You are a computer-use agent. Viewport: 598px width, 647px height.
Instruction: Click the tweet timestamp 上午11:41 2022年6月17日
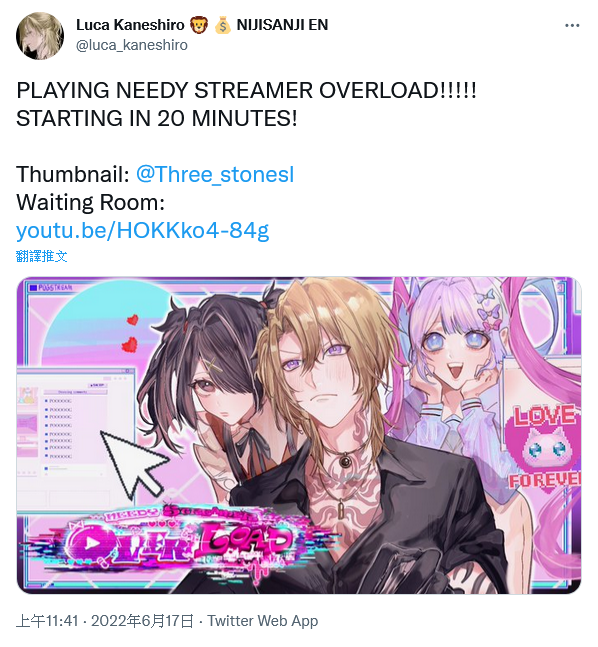tap(105, 621)
